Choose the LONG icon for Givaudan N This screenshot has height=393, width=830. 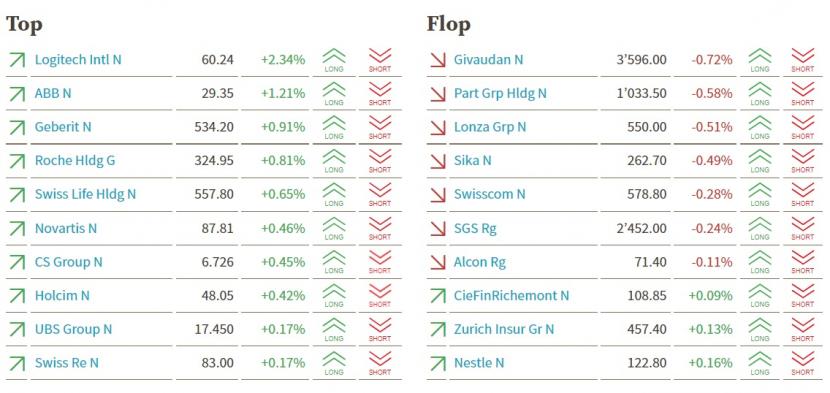[760, 60]
